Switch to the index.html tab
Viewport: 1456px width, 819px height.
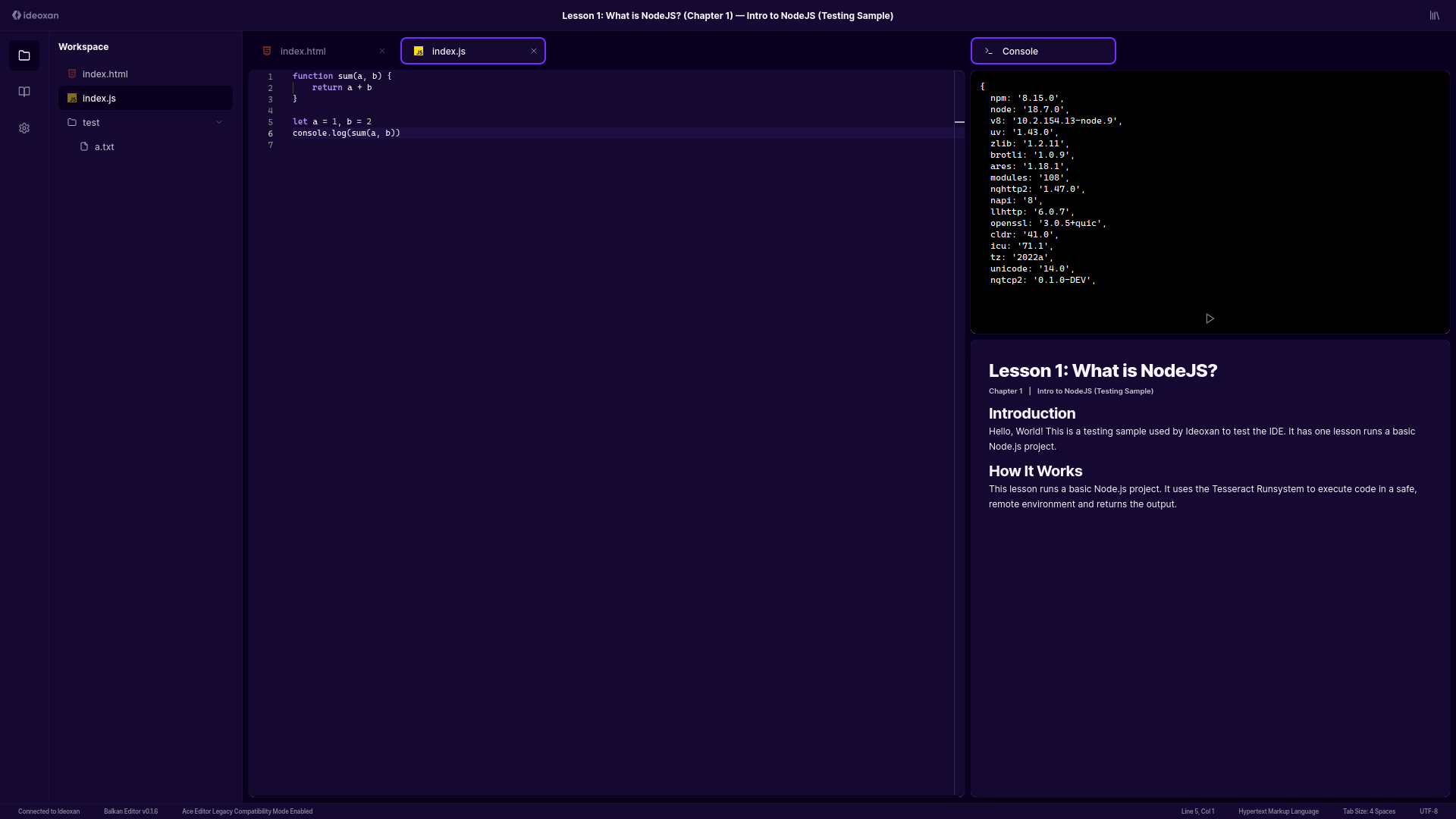[303, 51]
